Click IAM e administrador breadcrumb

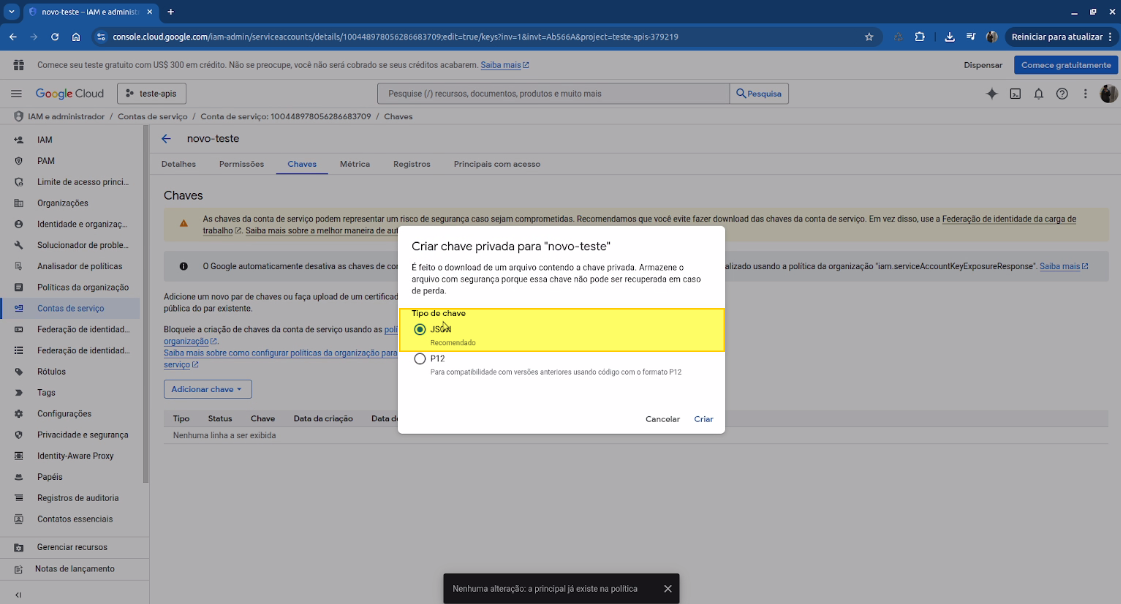pos(66,117)
